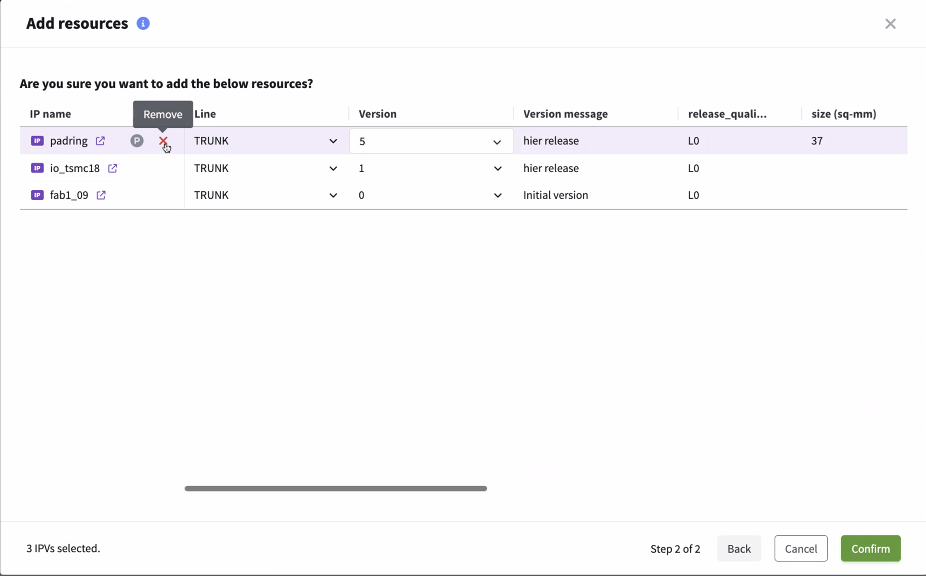Click the red Remove icon for padring
The image size is (926, 576).
click(163, 141)
